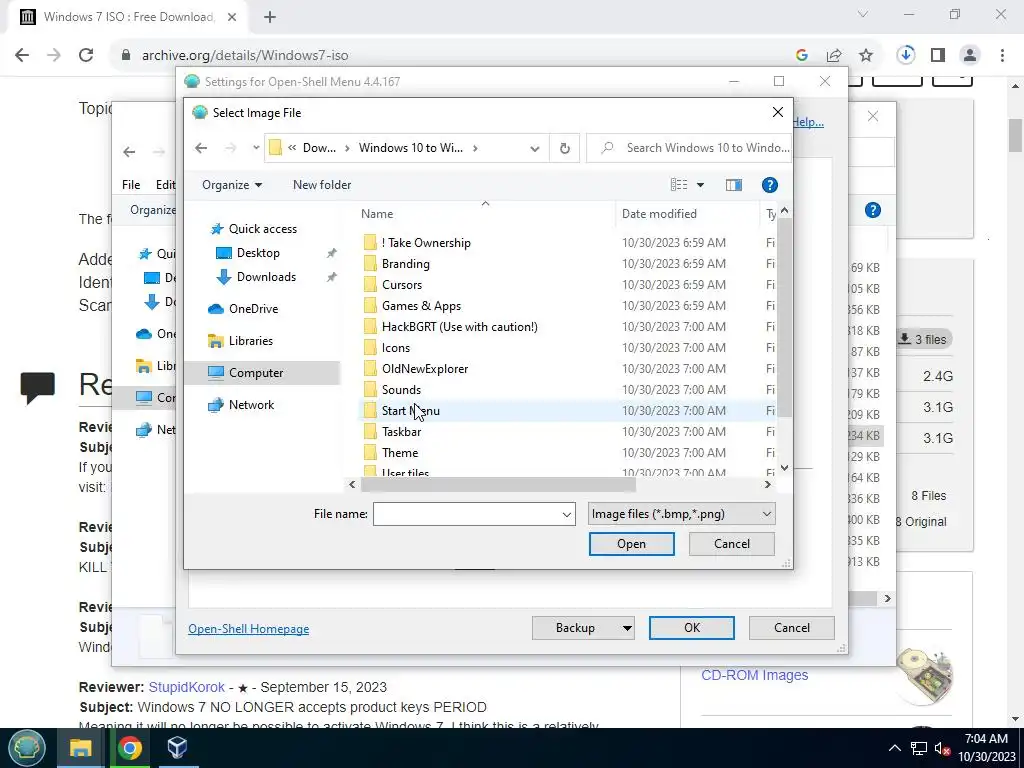
Task: Expand the address path dropdown chevron
Action: pyautogui.click(x=535, y=148)
